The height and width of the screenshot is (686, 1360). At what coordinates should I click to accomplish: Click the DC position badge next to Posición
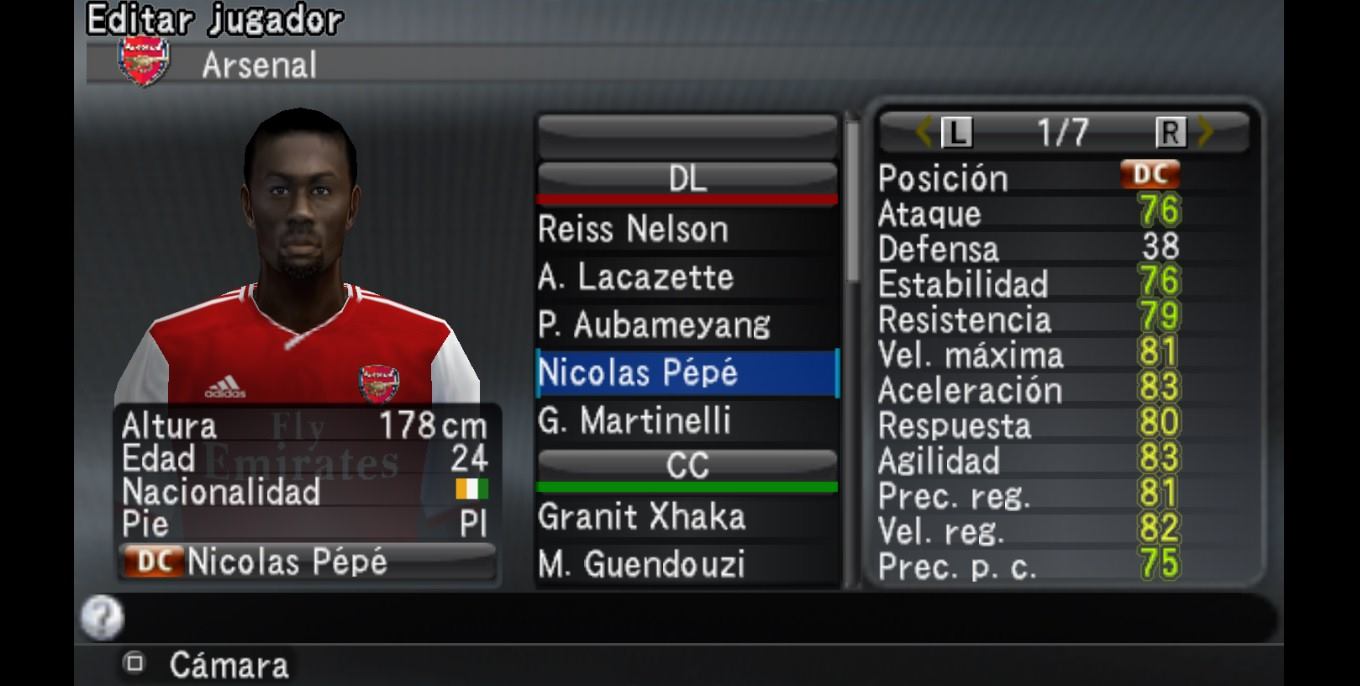point(1150,175)
